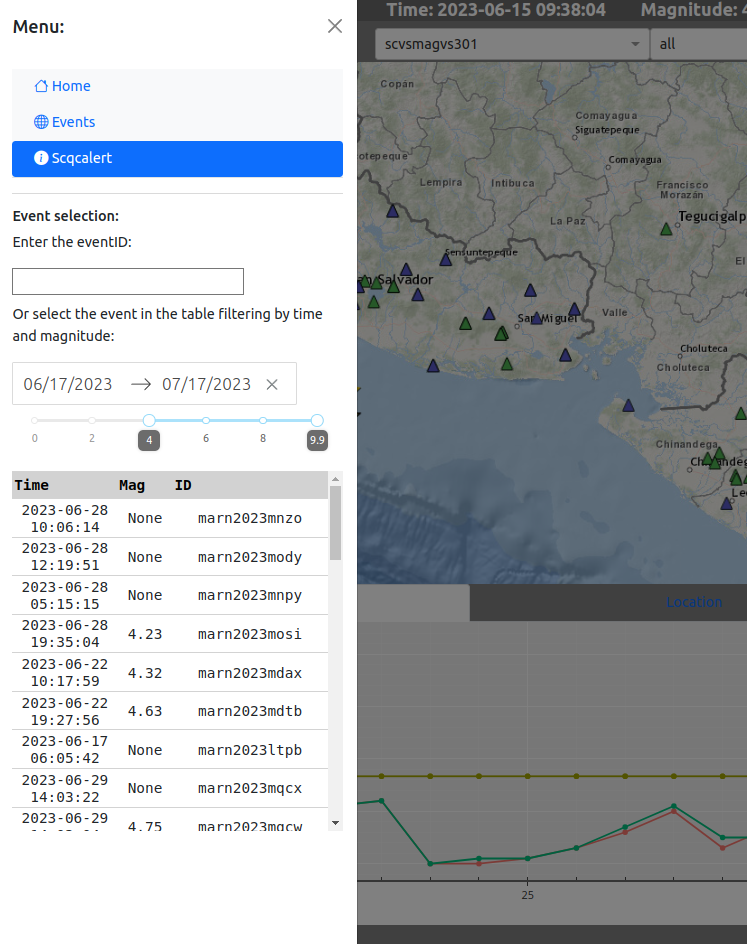
Task: Open the Events menu item
Action: click(73, 122)
